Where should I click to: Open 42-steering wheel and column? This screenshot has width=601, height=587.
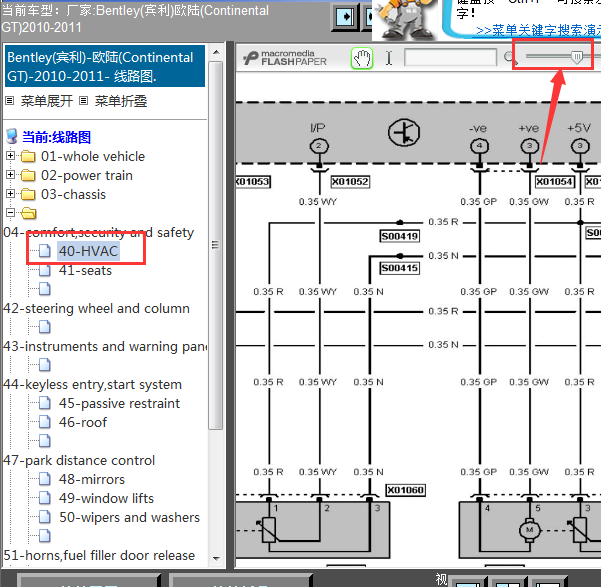[x=96, y=308]
